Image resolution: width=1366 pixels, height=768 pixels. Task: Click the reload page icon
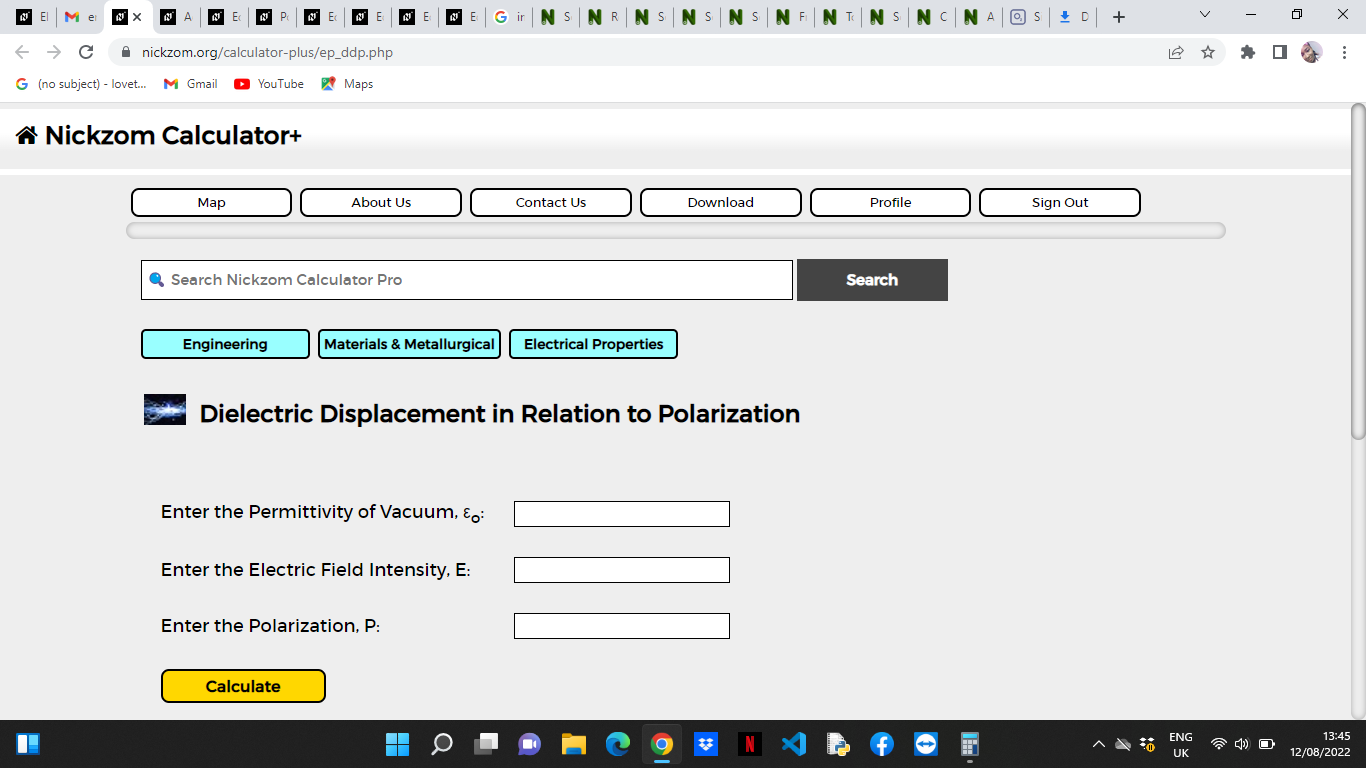click(86, 52)
